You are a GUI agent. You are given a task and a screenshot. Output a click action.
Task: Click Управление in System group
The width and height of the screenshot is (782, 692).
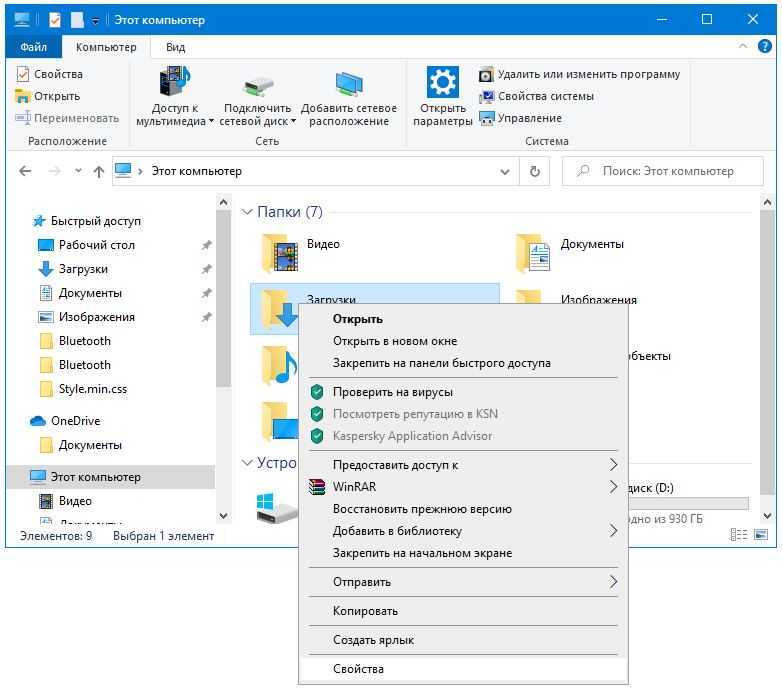click(521, 118)
